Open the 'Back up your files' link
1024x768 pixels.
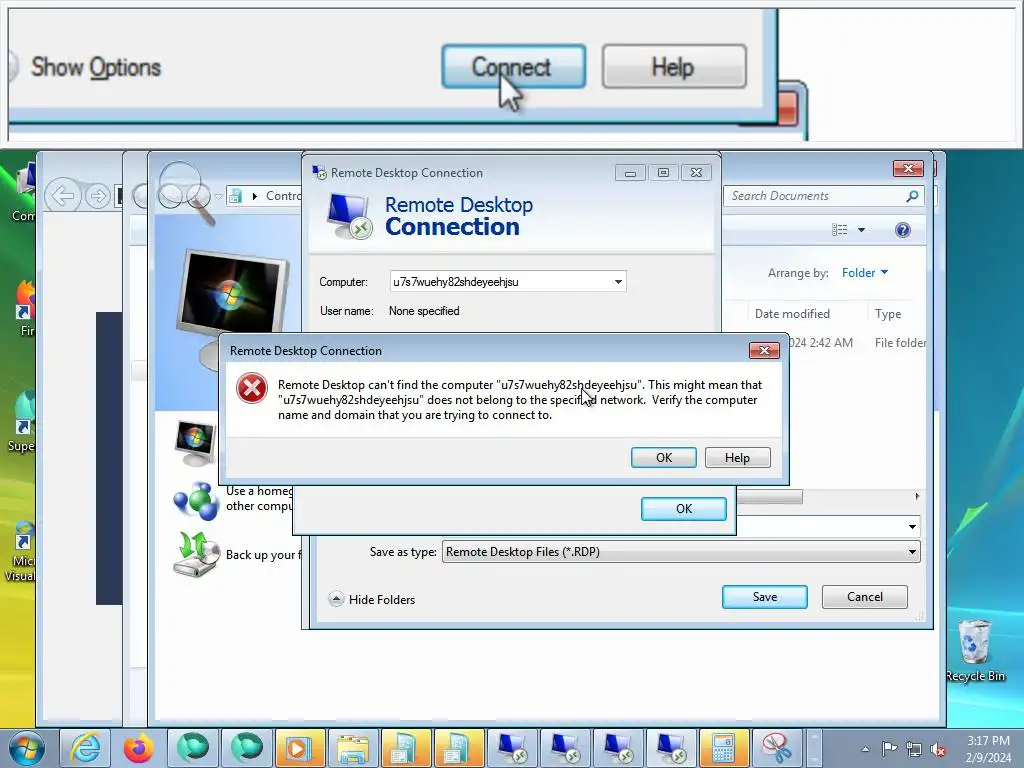pos(264,555)
